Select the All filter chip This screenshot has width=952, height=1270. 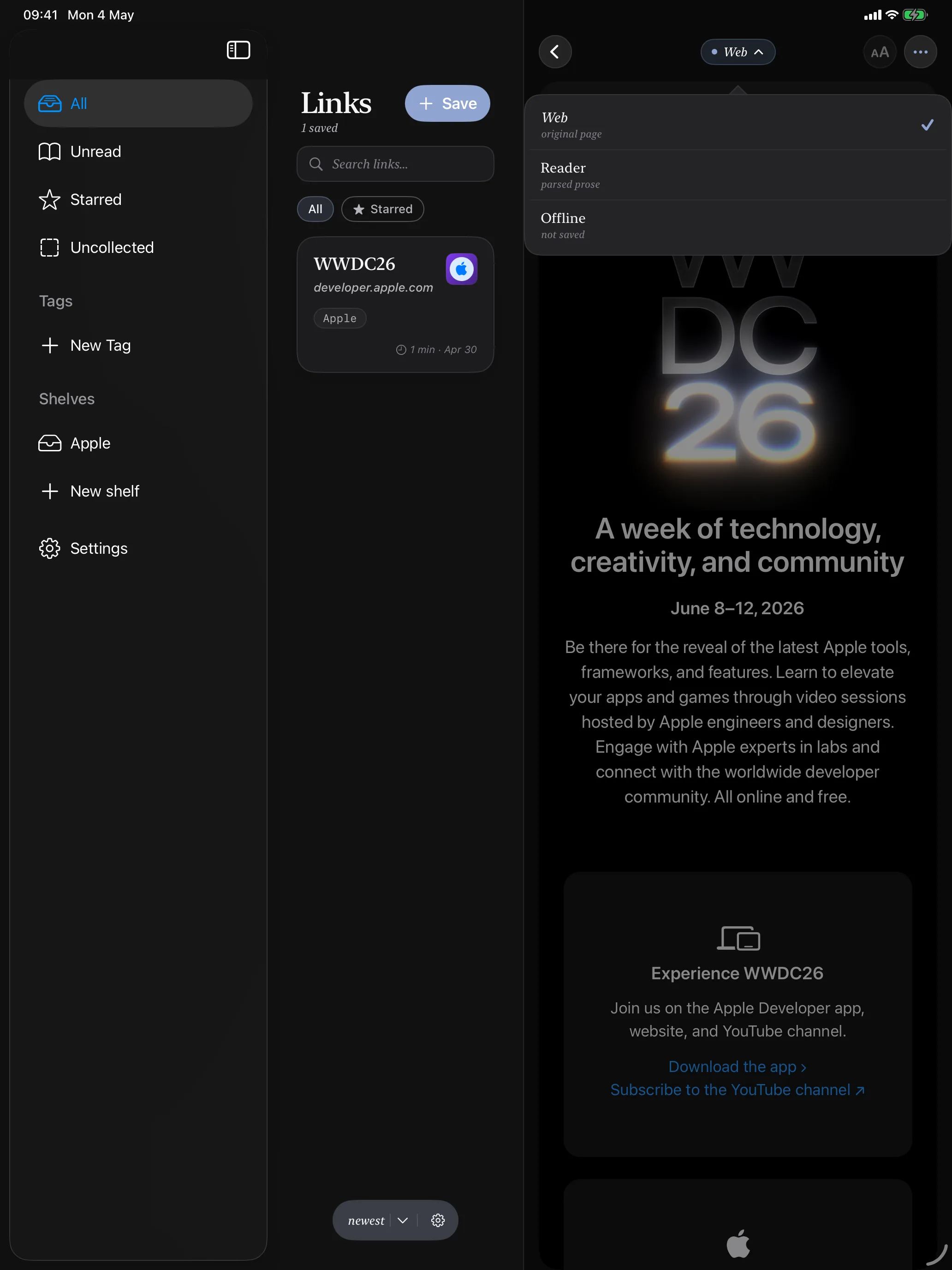click(315, 209)
